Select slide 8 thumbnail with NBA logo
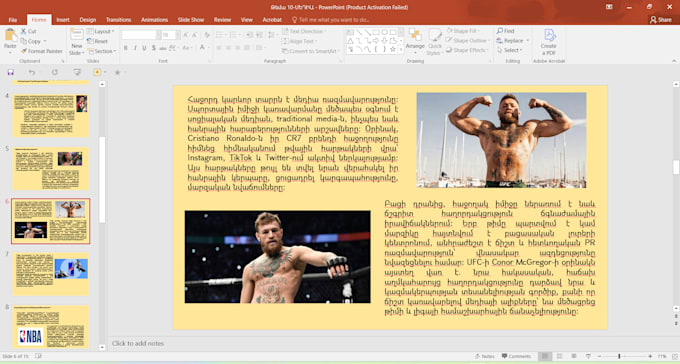 coord(51,326)
